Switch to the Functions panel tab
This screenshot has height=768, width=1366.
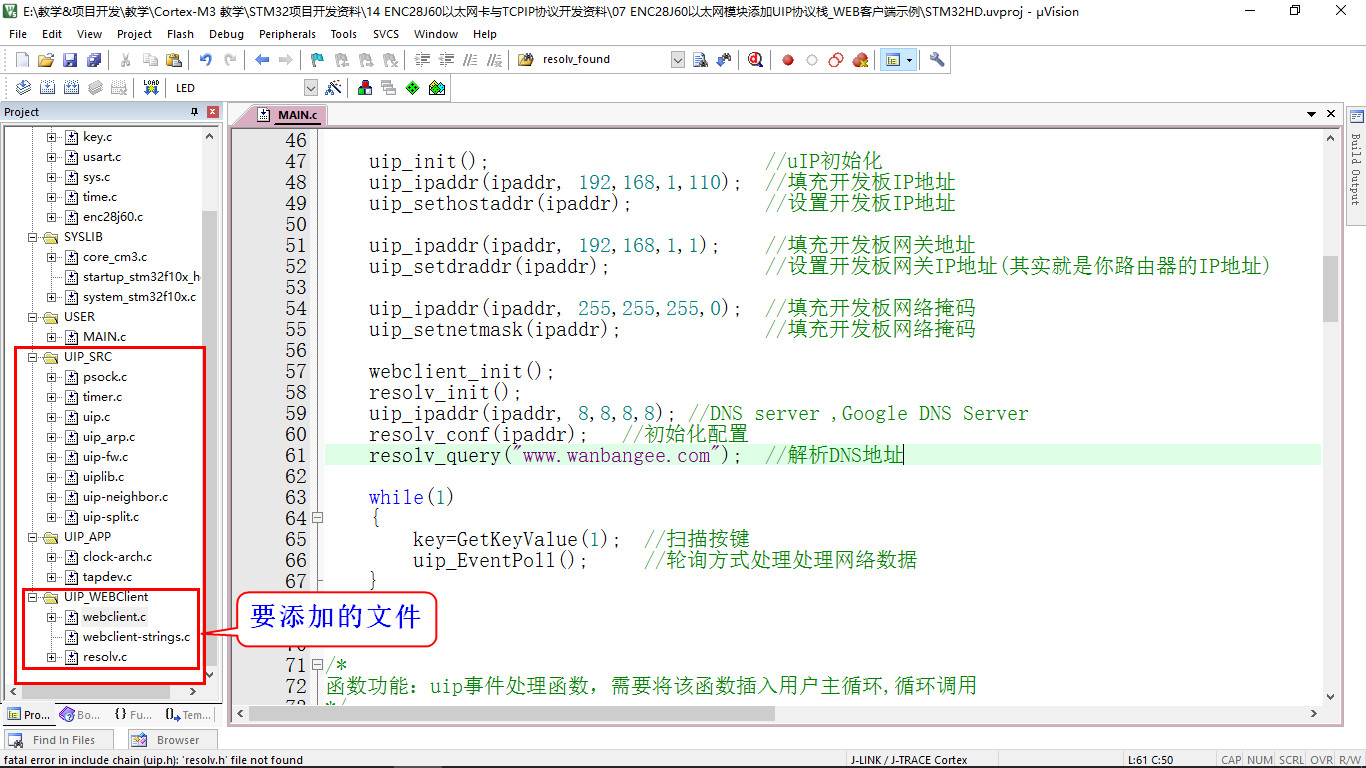pos(133,715)
